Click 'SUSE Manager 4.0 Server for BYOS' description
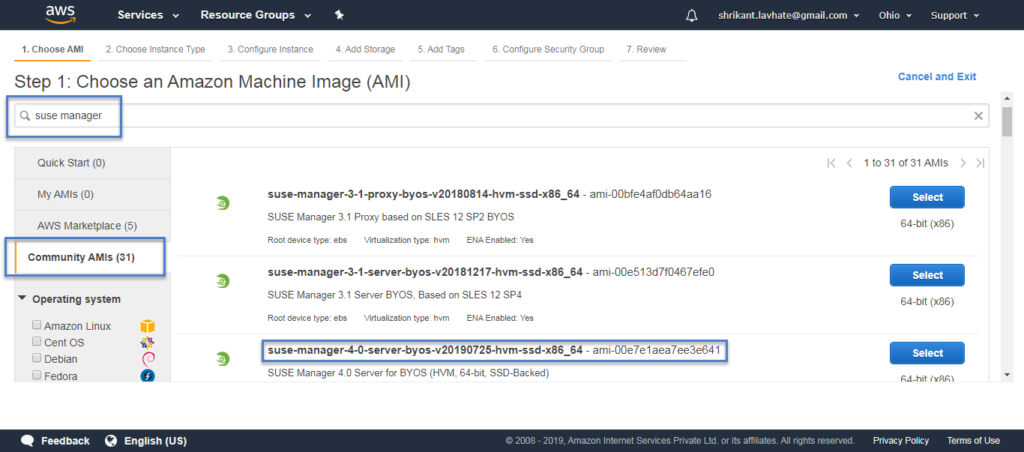The height and width of the screenshot is (452, 1024). coord(409,373)
